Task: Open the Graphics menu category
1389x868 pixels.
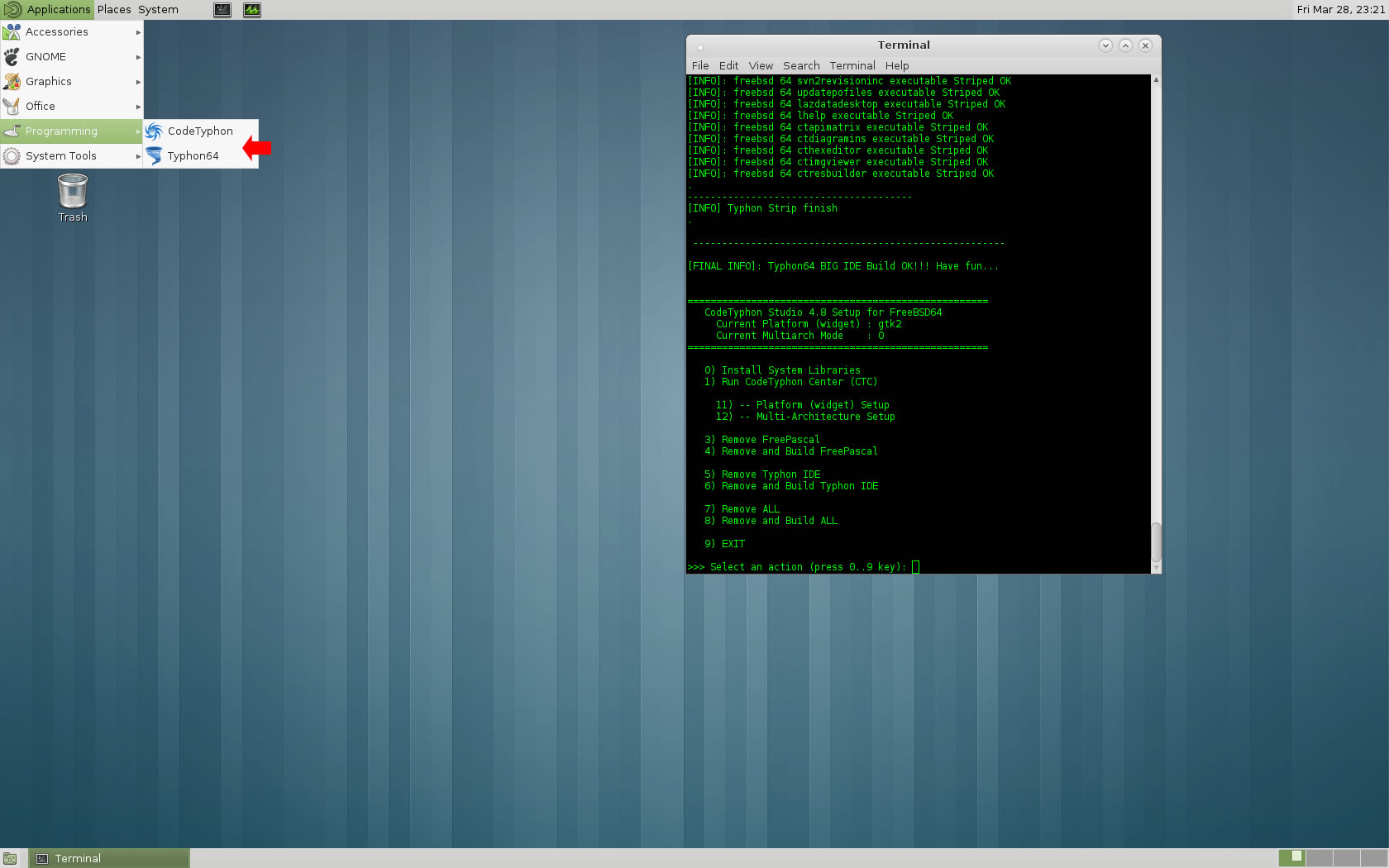Action: pyautogui.click(x=71, y=81)
